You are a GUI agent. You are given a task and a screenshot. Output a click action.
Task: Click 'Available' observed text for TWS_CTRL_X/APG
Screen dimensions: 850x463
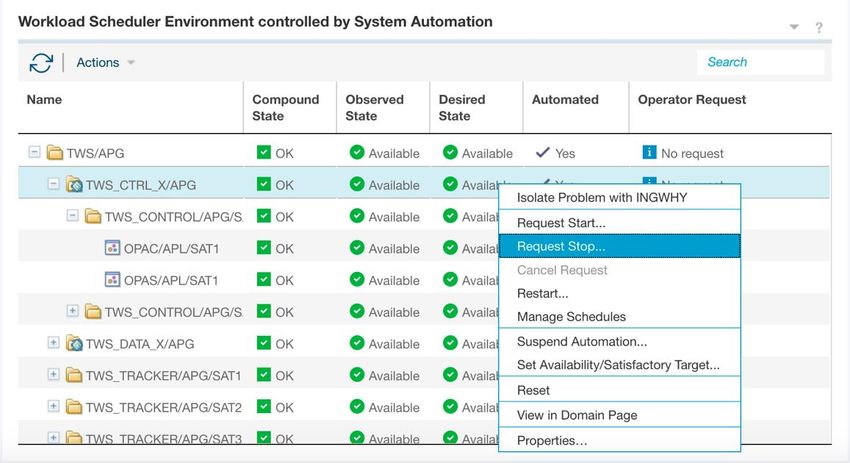tap(394, 185)
